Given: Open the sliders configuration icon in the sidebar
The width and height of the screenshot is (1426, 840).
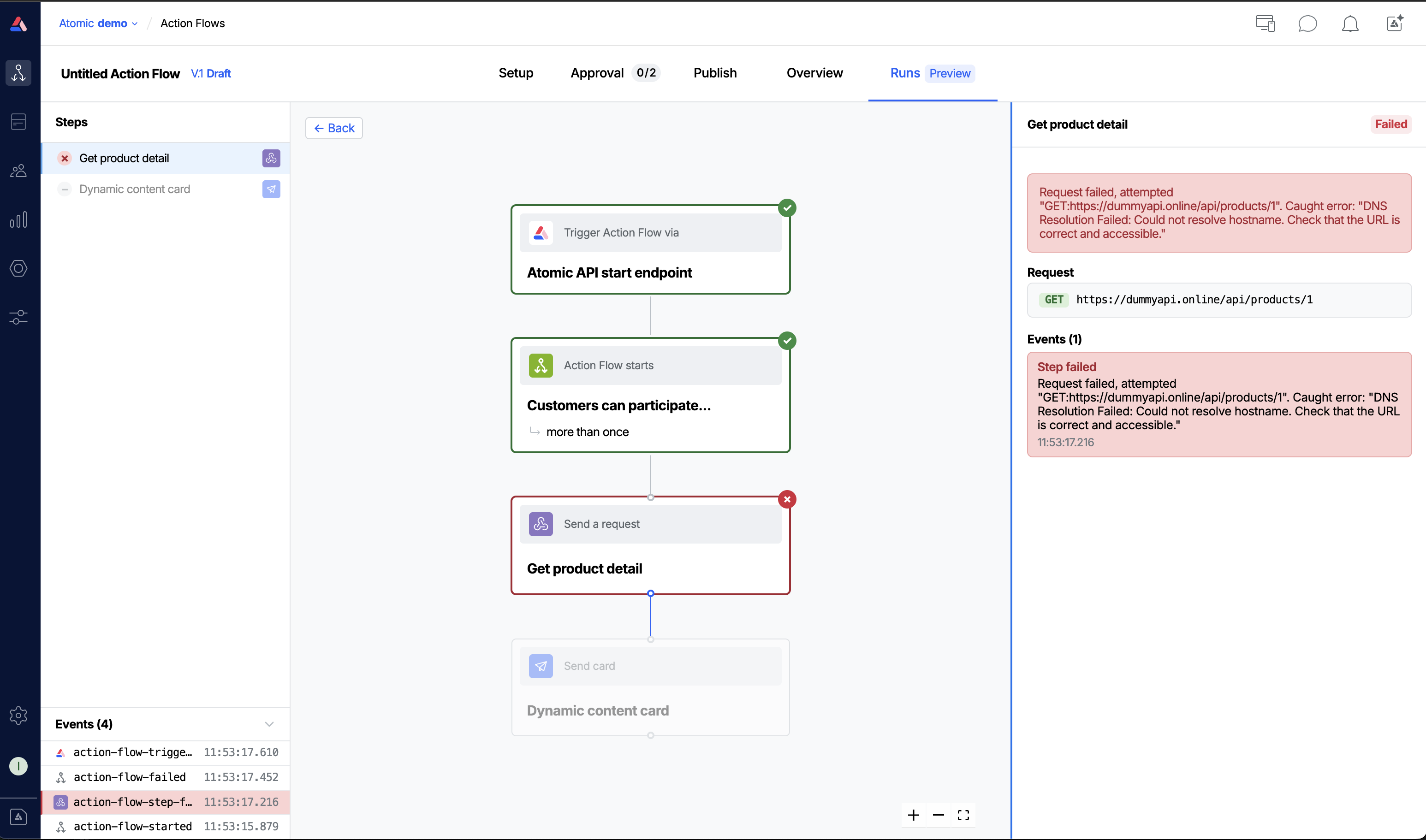Looking at the screenshot, I should pos(18,317).
